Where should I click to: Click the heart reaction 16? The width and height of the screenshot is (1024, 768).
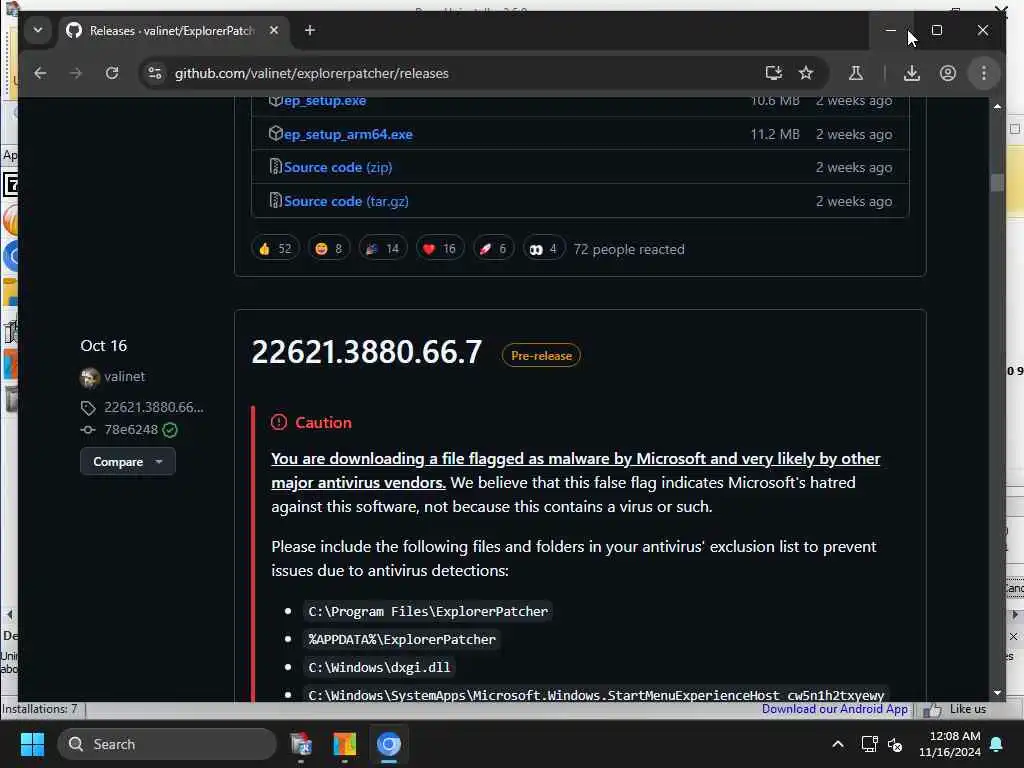(x=440, y=249)
